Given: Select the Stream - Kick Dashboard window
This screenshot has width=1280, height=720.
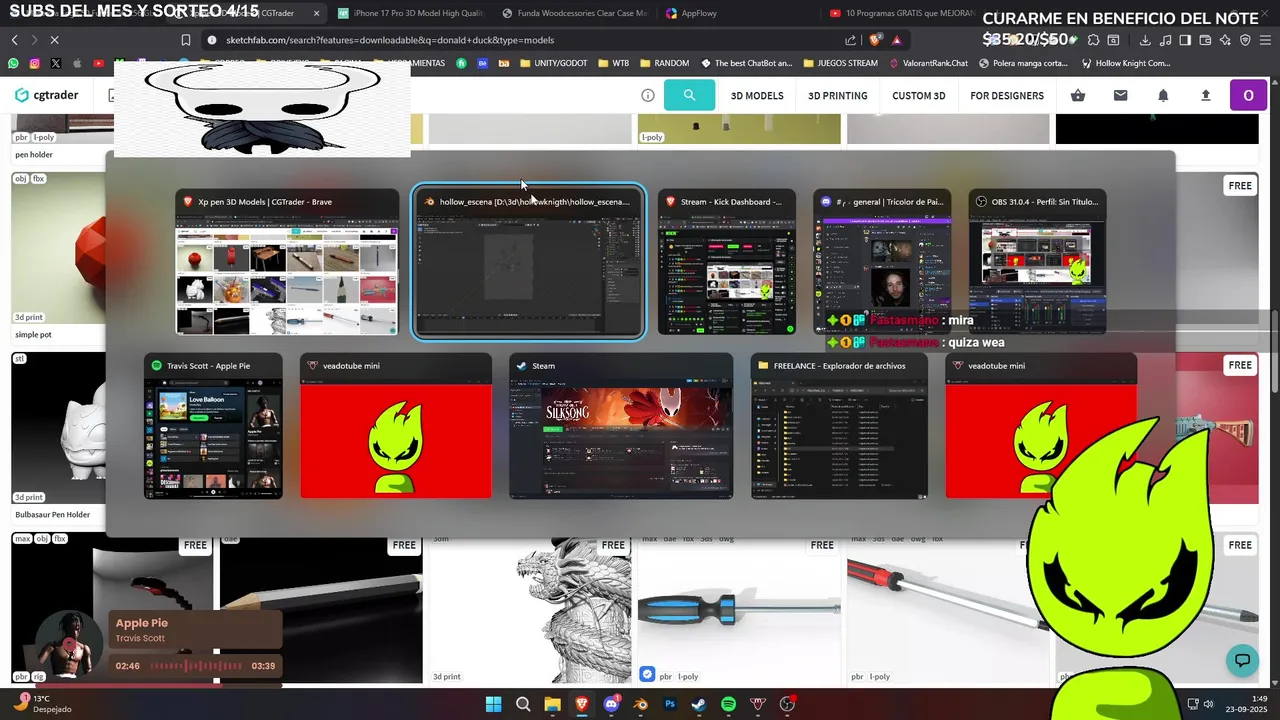Looking at the screenshot, I should point(727,262).
